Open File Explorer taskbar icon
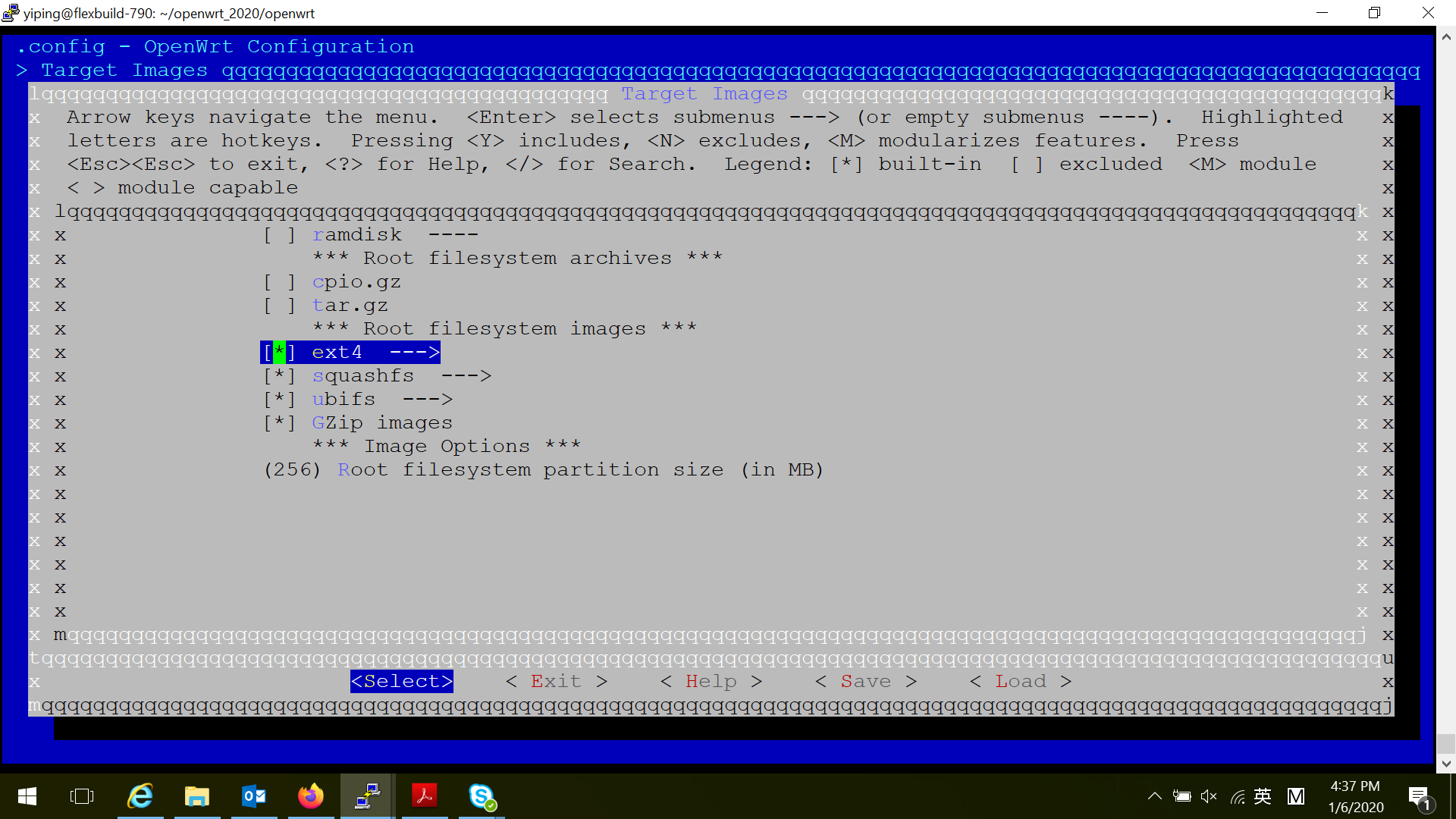Image resolution: width=1456 pixels, height=819 pixels. click(x=197, y=796)
